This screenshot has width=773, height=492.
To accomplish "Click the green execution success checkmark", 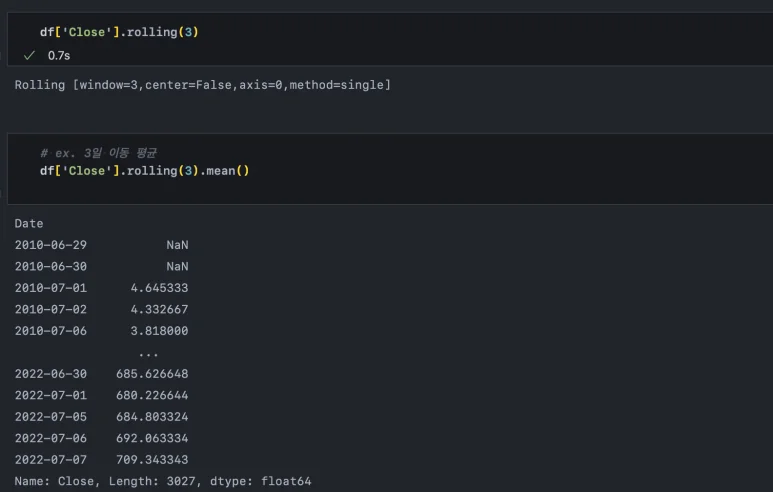I will pyautogui.click(x=29, y=55).
